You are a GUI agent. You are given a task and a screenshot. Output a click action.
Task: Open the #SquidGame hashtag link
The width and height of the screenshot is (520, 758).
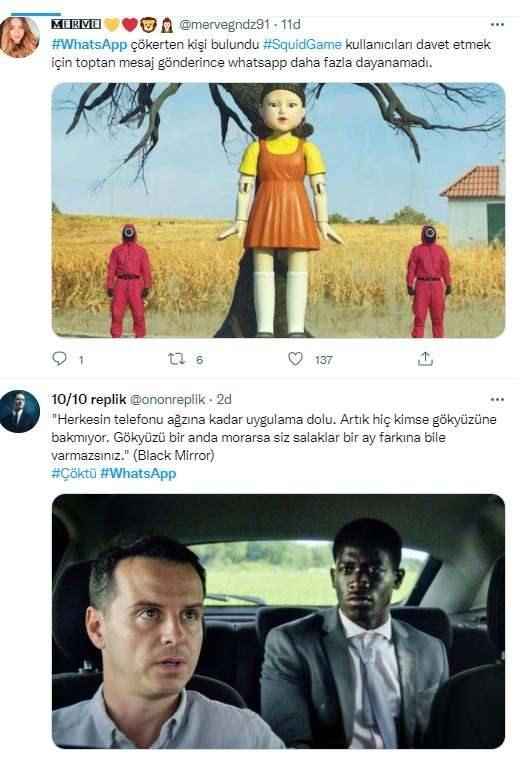click(303, 44)
